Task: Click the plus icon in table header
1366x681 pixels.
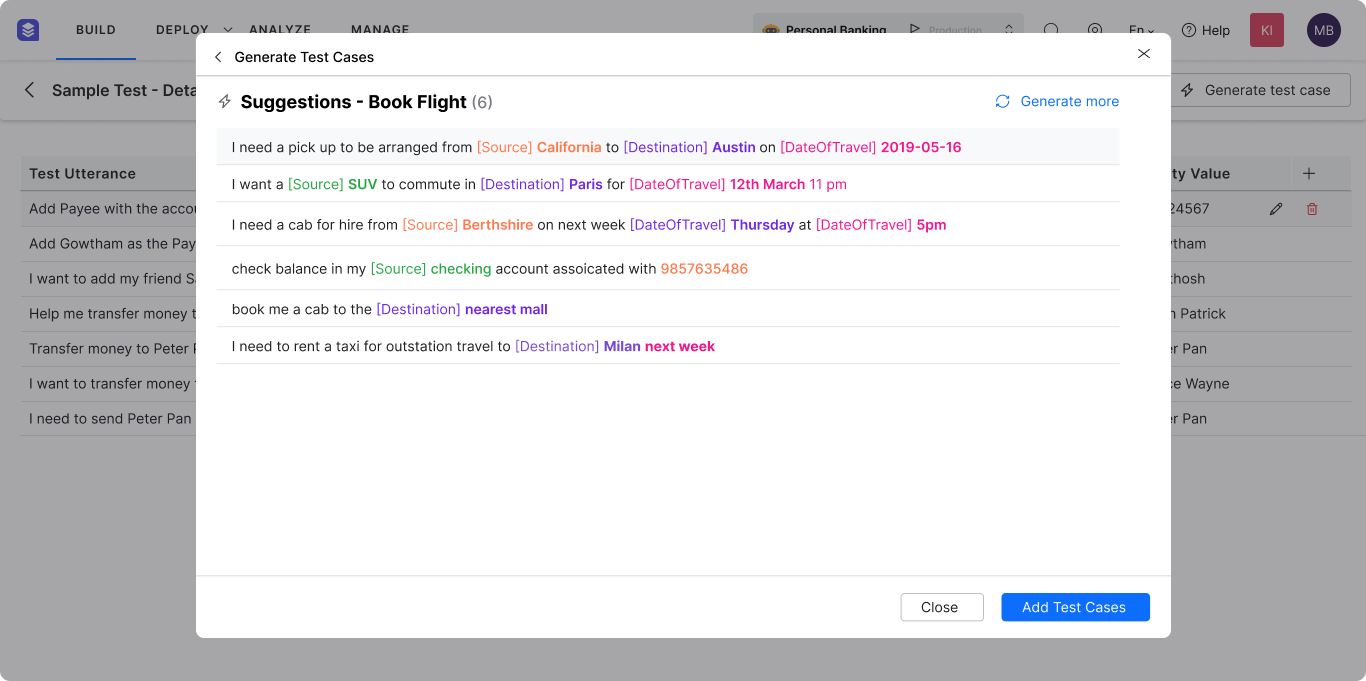Action: tap(1309, 173)
